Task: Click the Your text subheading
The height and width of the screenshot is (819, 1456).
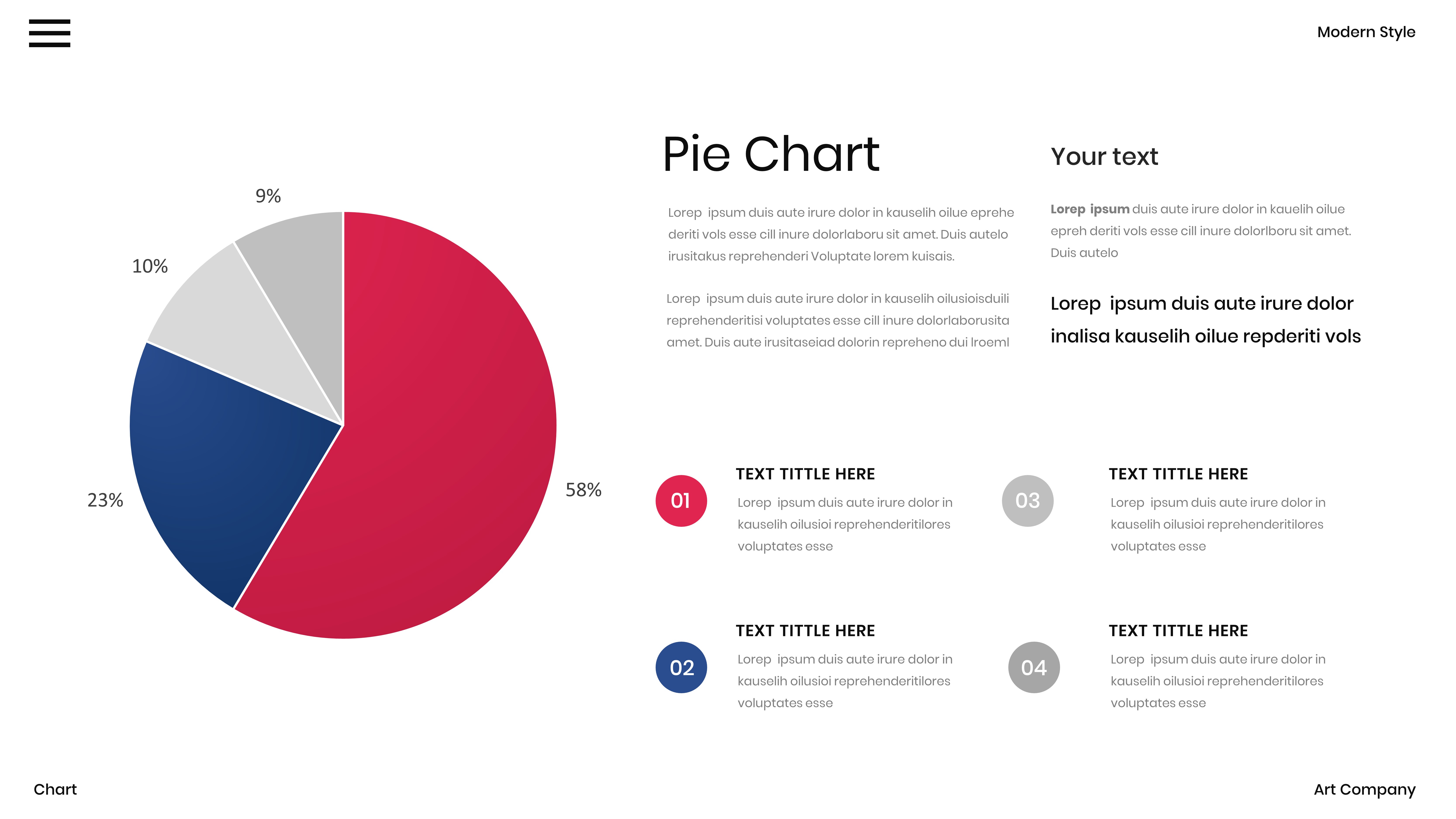Action: coord(1104,157)
